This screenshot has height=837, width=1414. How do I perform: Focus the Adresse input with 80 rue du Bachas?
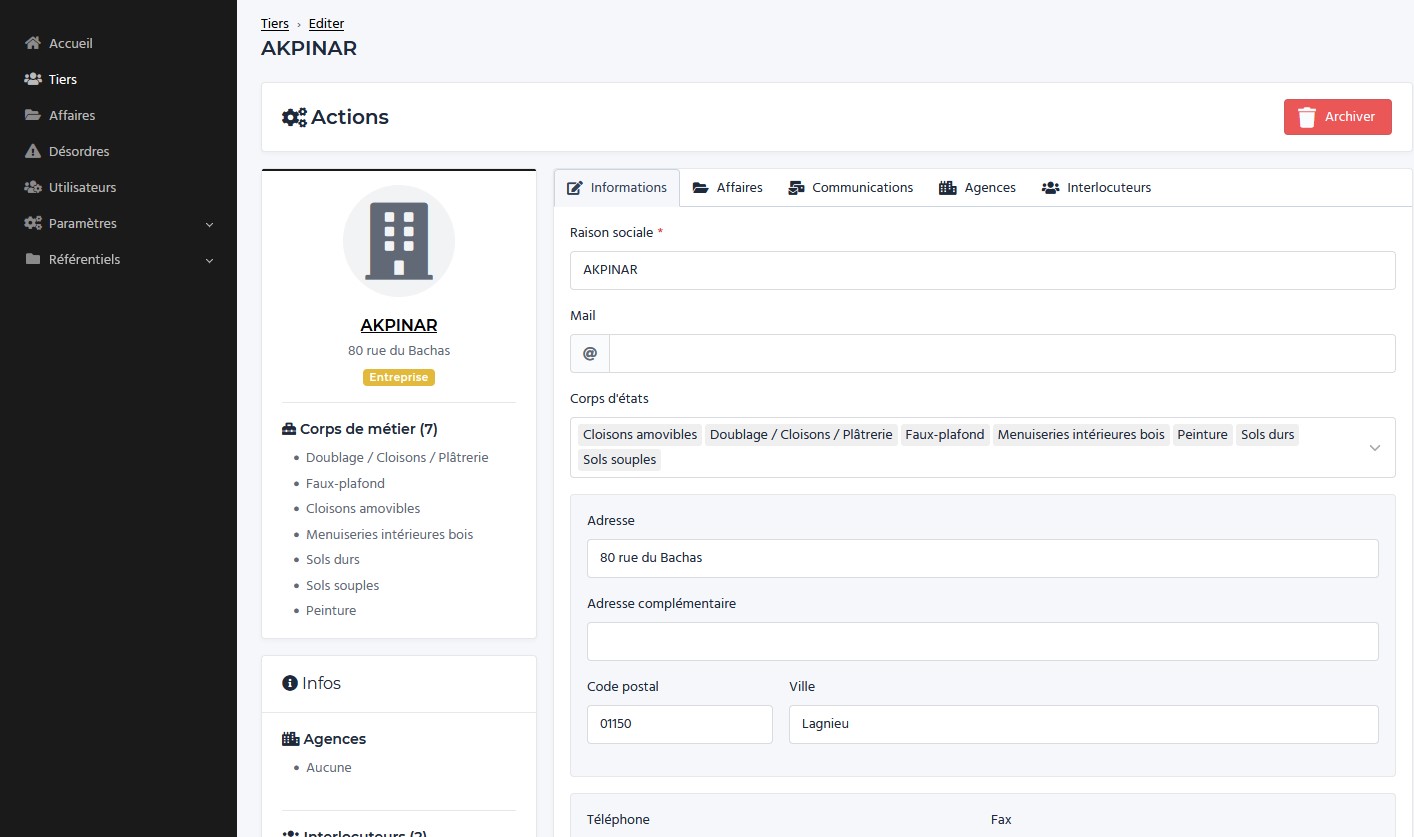pyautogui.click(x=983, y=558)
